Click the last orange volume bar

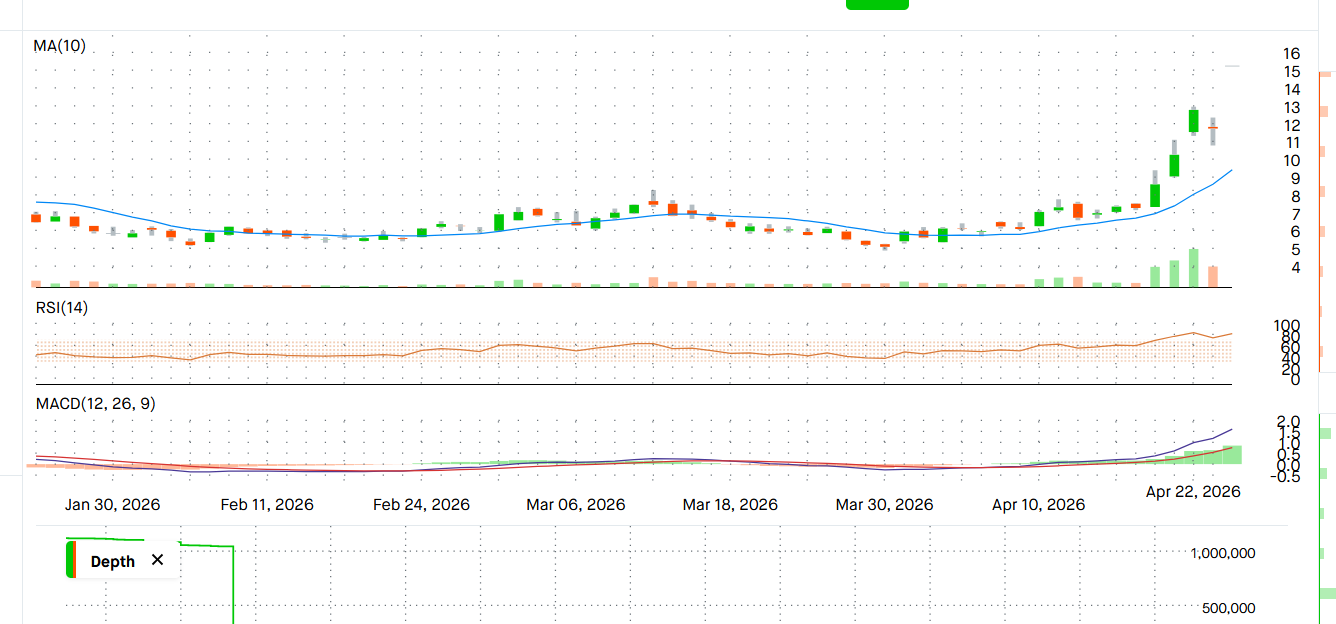1213,277
